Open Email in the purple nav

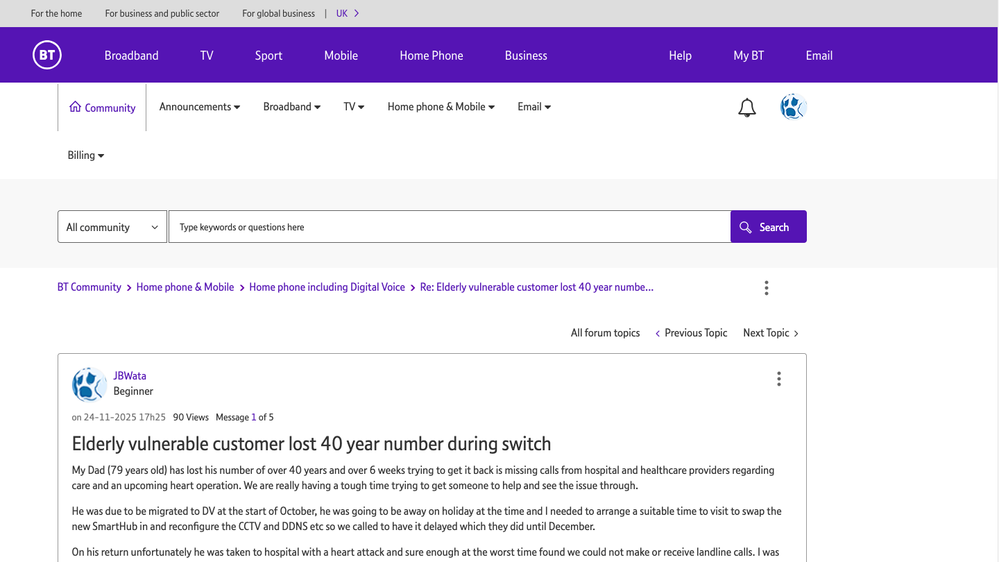[x=819, y=55]
